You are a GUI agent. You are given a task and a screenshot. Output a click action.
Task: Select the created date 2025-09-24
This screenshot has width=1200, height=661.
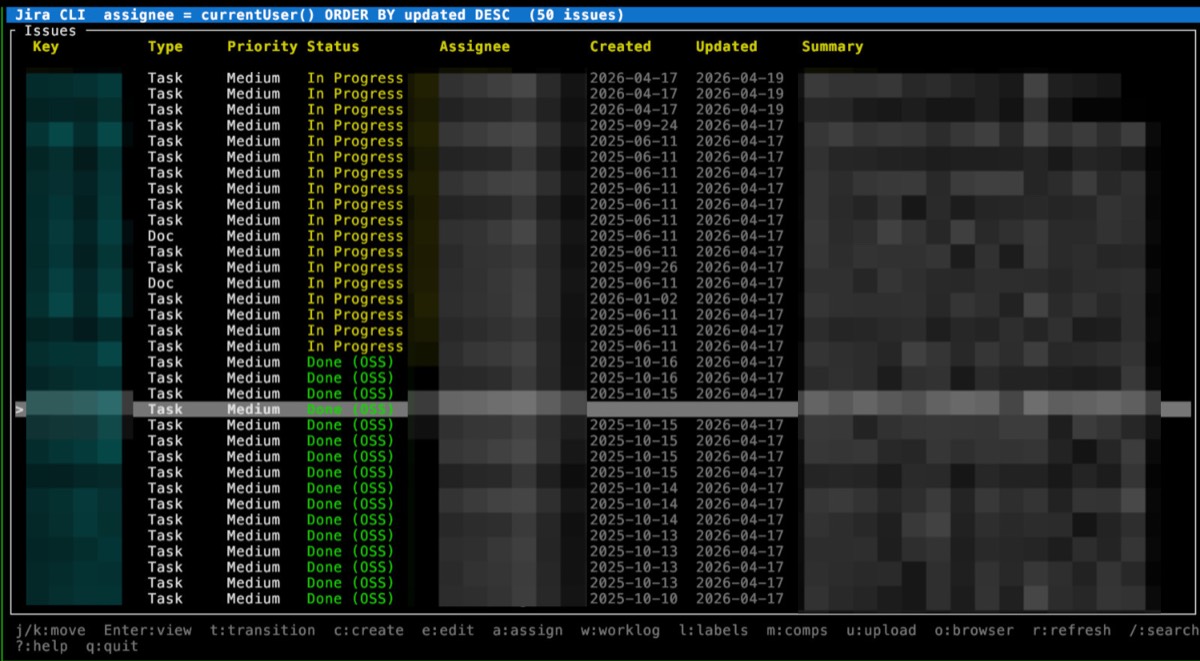click(633, 125)
